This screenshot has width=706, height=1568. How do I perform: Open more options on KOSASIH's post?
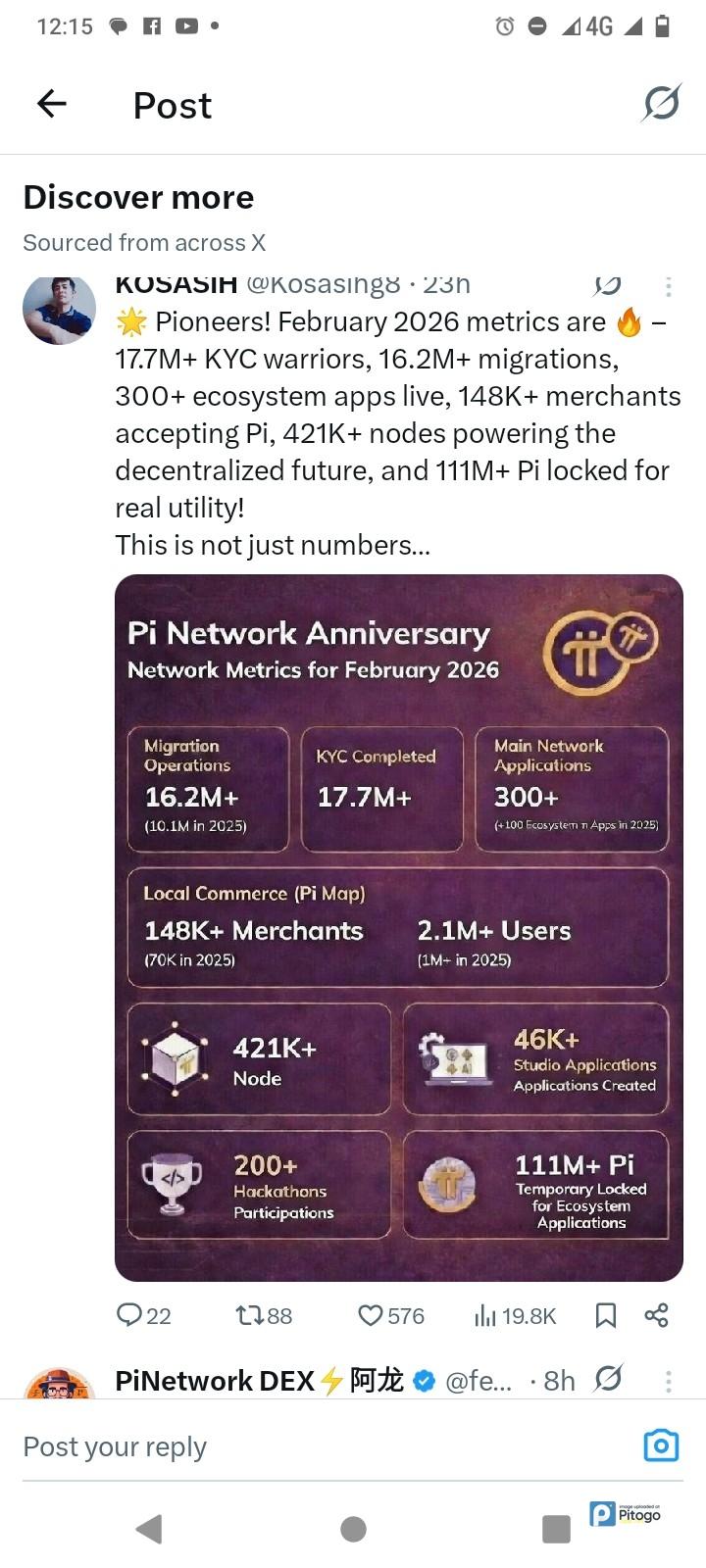[x=669, y=286]
